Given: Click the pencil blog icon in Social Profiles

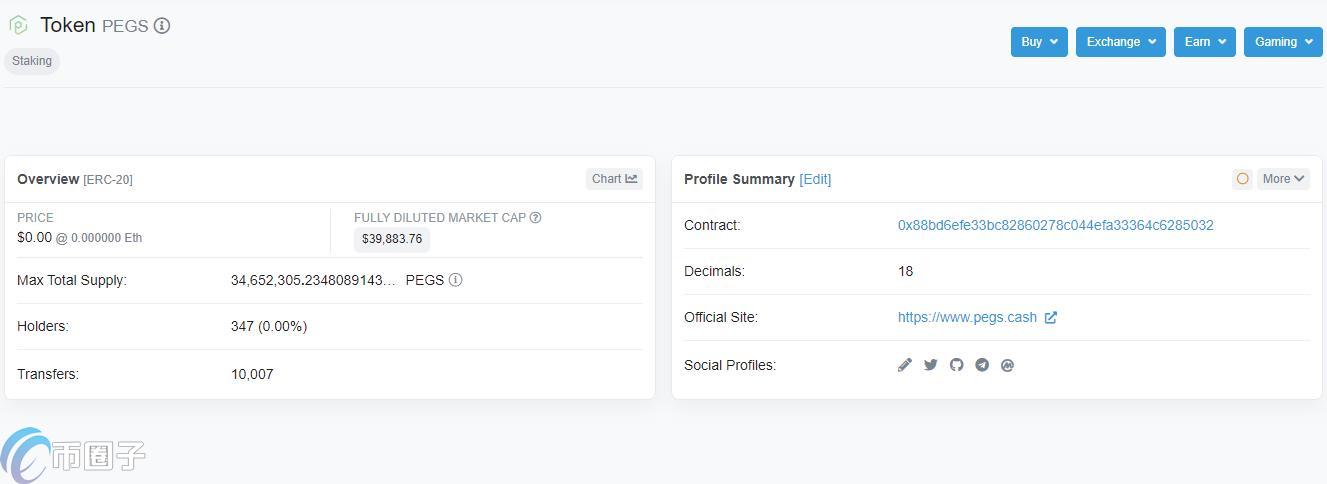Looking at the screenshot, I should (905, 365).
